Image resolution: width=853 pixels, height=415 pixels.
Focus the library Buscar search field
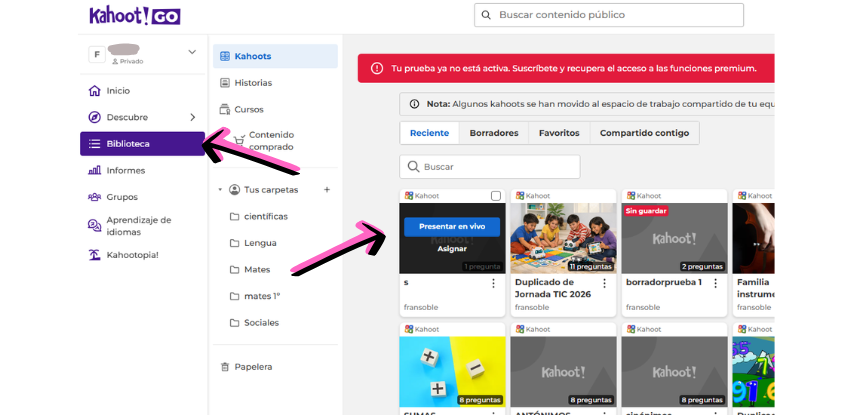(x=490, y=166)
